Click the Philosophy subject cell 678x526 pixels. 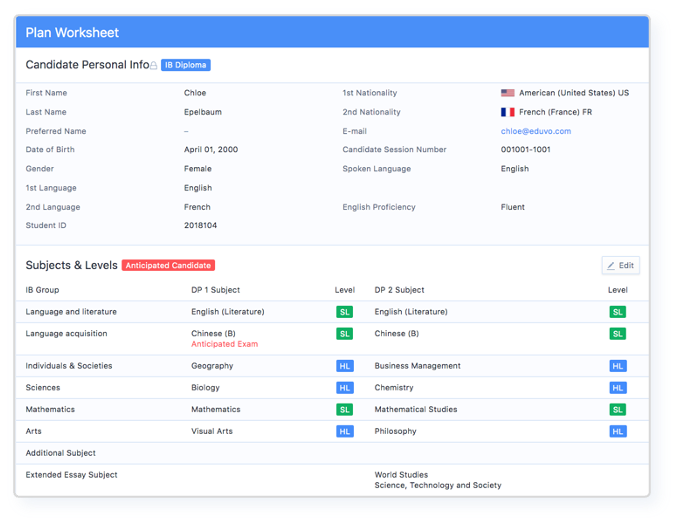click(x=395, y=431)
